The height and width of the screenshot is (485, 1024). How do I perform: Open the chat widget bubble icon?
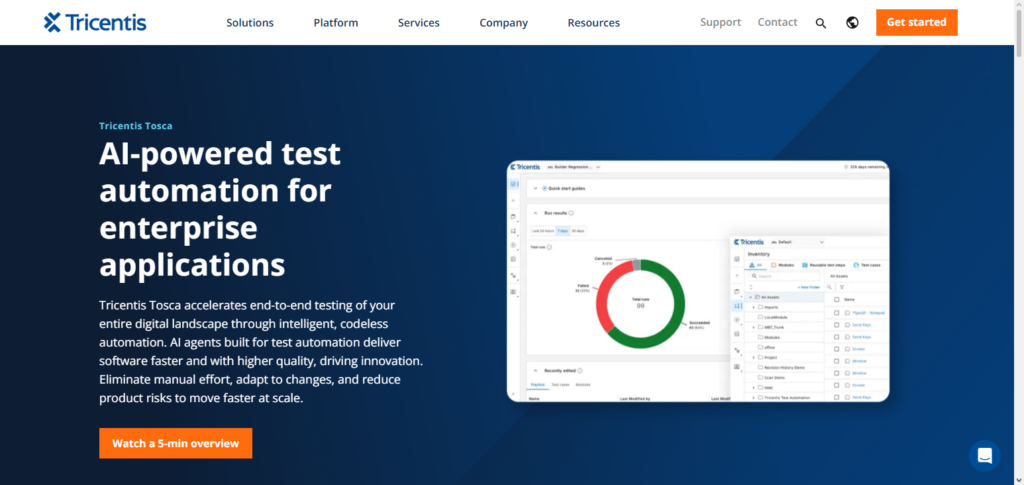[x=984, y=456]
